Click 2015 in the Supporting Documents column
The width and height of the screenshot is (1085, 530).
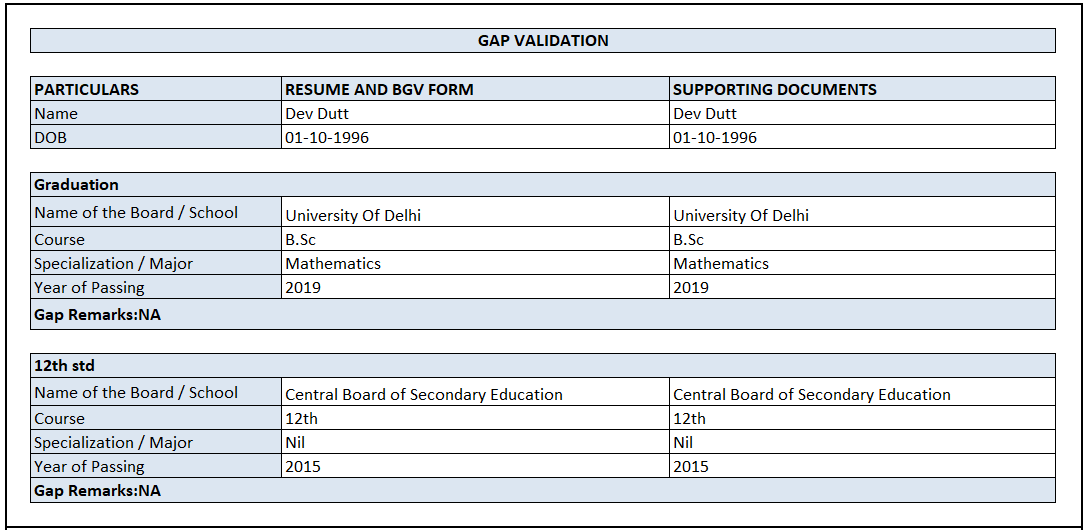pos(691,467)
